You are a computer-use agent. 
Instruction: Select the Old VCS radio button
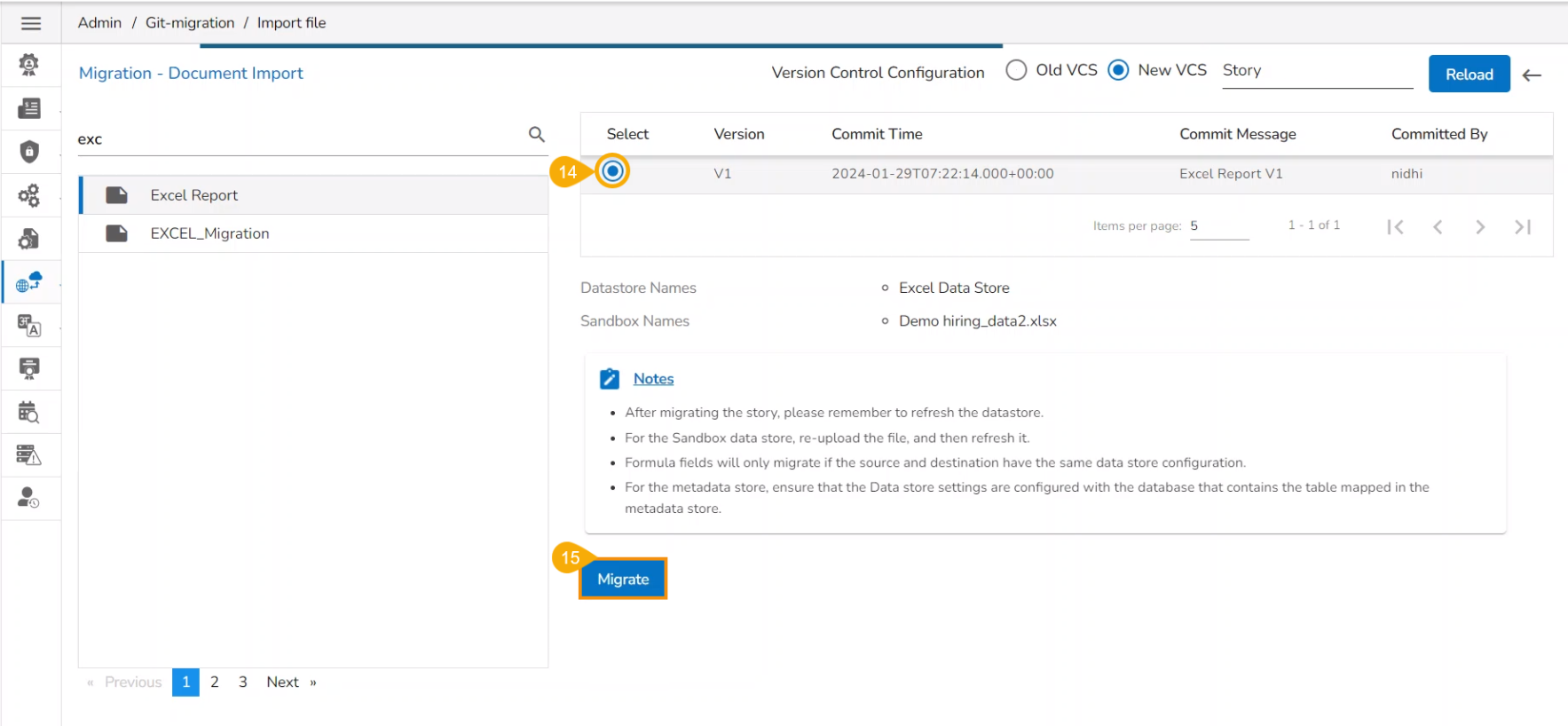(1016, 70)
